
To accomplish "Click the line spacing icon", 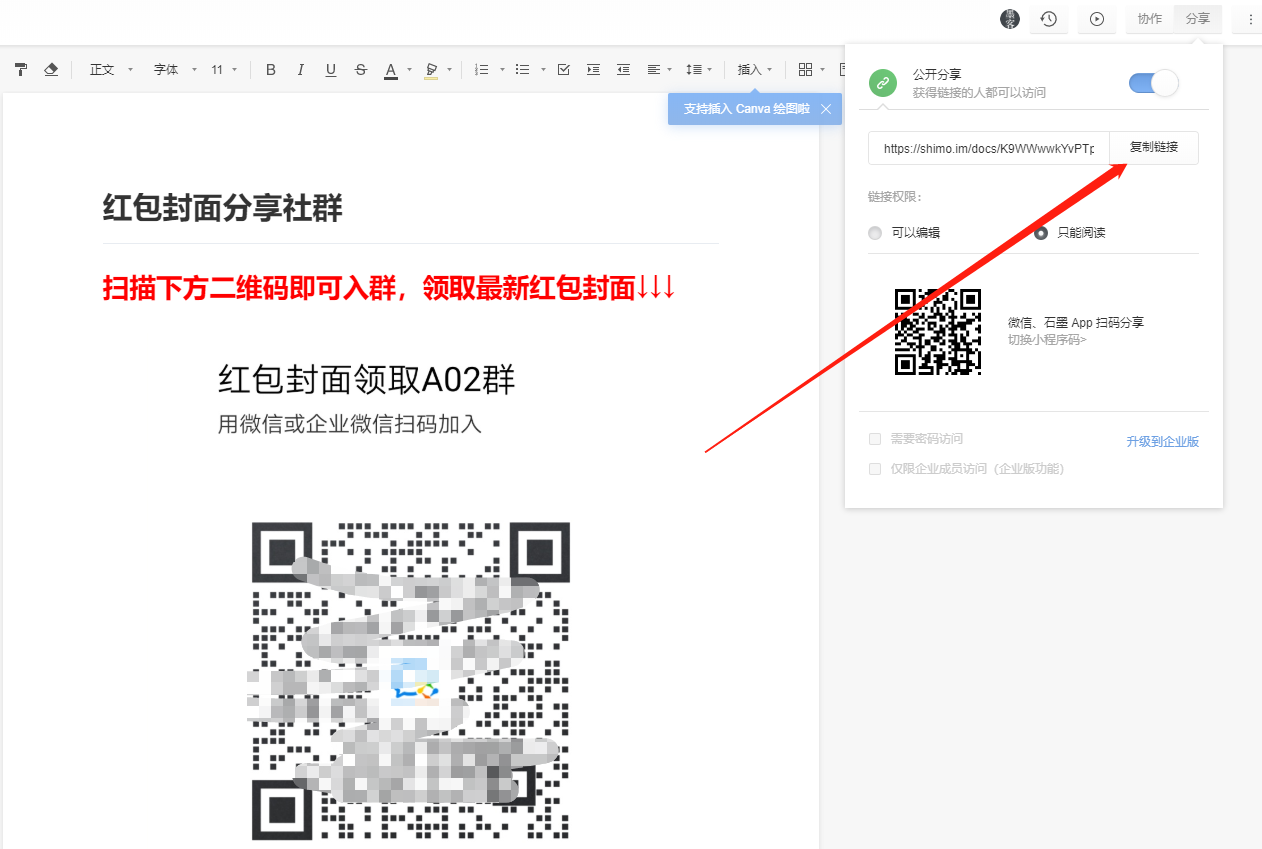I will click(693, 70).
